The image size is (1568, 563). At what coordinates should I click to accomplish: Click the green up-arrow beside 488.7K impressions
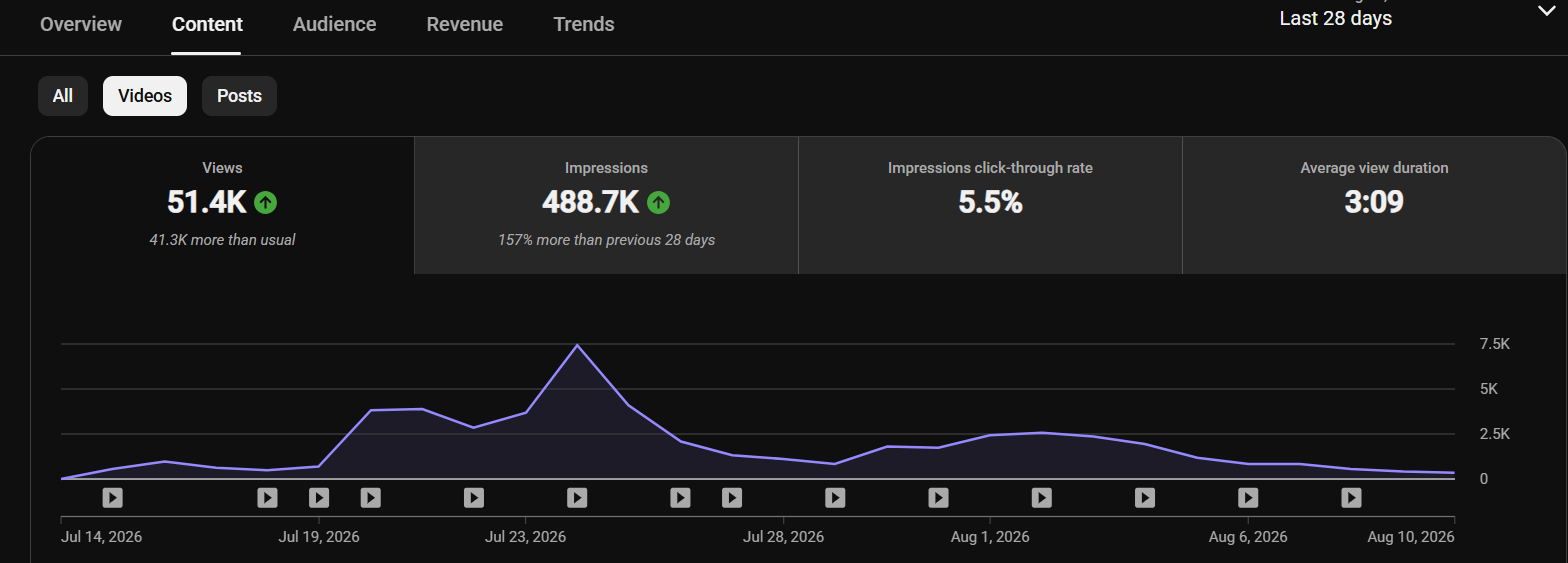[658, 203]
